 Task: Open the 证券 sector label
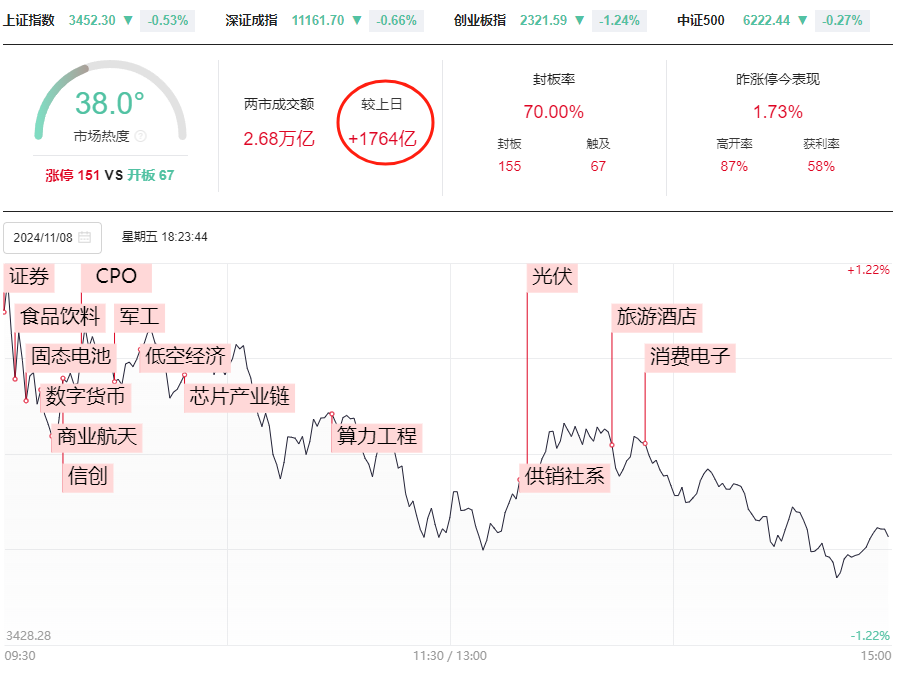coord(29,277)
